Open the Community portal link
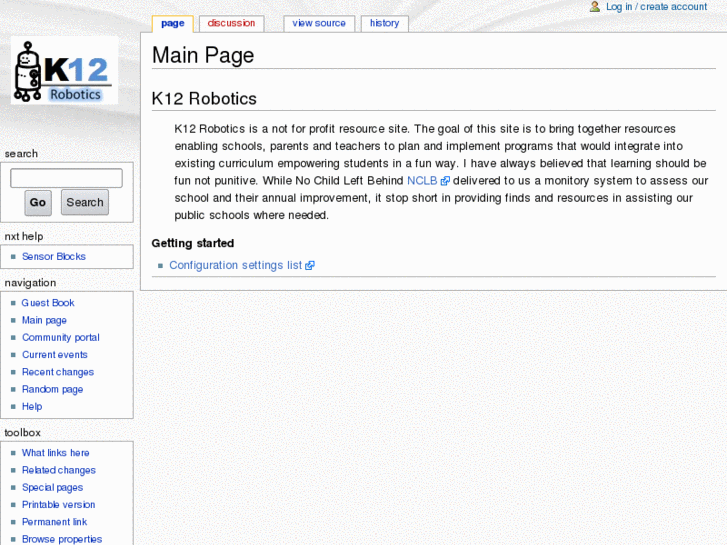727x545 pixels. (x=61, y=338)
